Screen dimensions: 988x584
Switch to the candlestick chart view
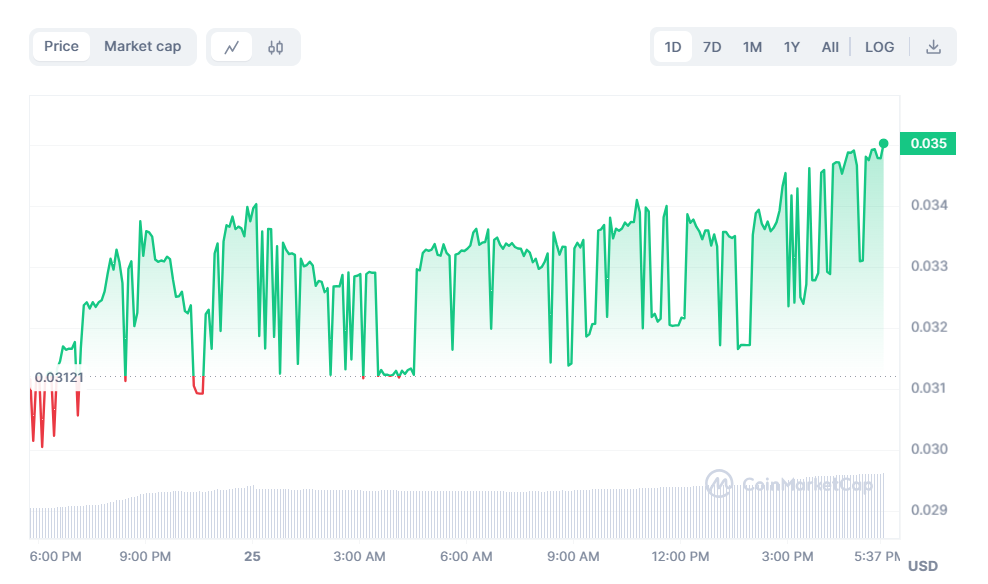click(x=276, y=47)
